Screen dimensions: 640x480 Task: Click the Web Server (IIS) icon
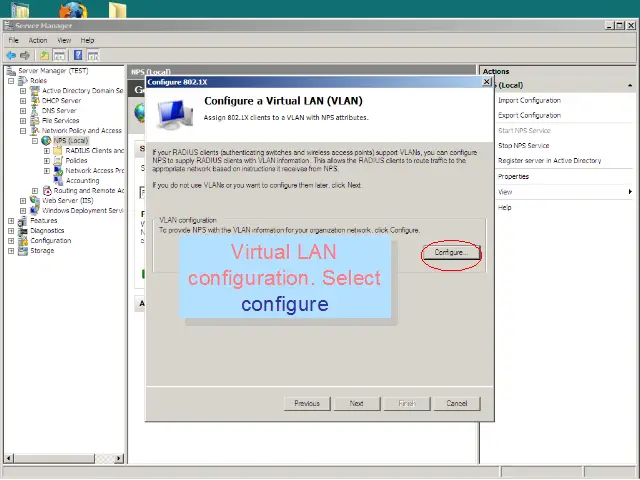(x=35, y=200)
